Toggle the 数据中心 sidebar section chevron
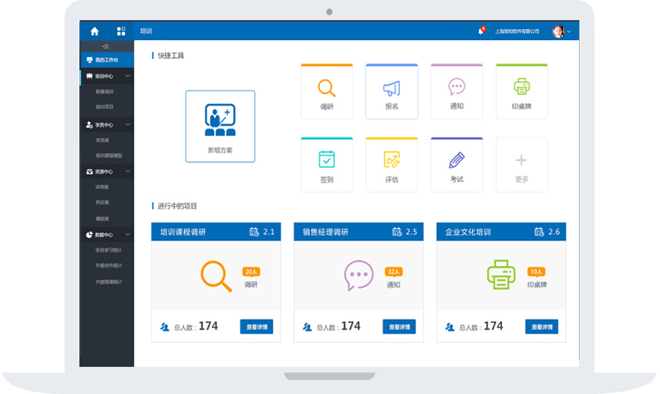This screenshot has height=394, width=660. (x=128, y=234)
